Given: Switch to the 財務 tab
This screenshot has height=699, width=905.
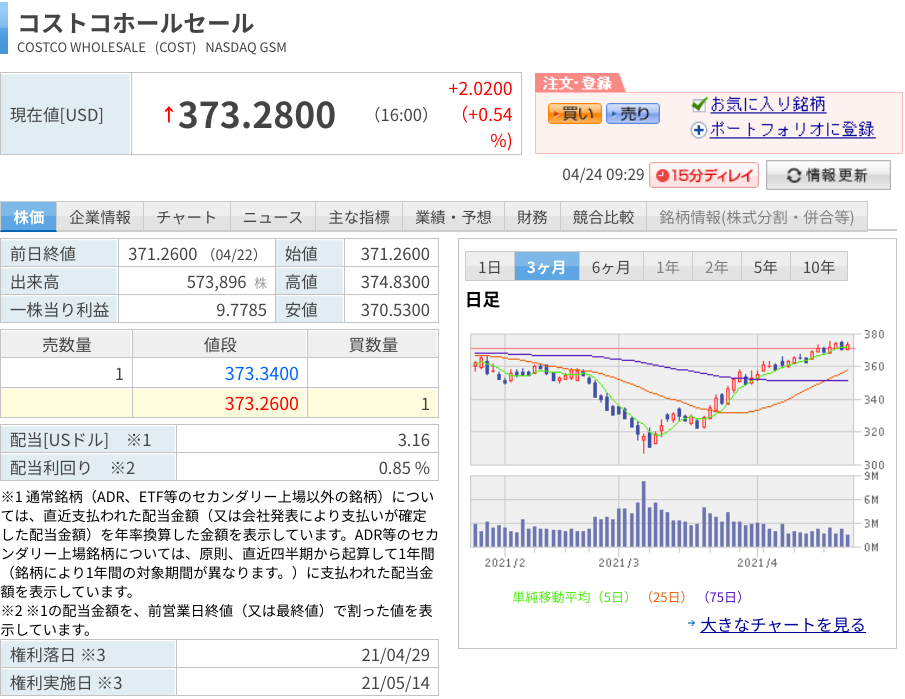Looking at the screenshot, I should [x=532, y=216].
